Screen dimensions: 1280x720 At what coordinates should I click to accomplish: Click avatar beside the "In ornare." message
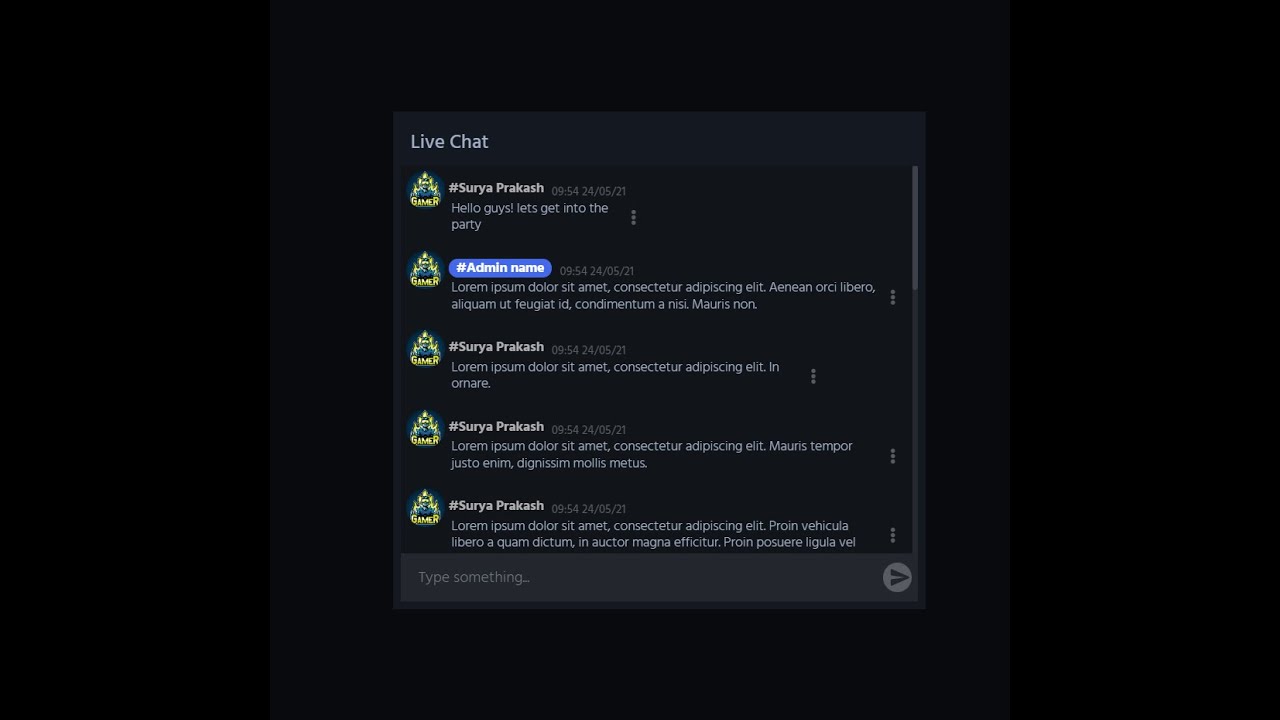(426, 349)
